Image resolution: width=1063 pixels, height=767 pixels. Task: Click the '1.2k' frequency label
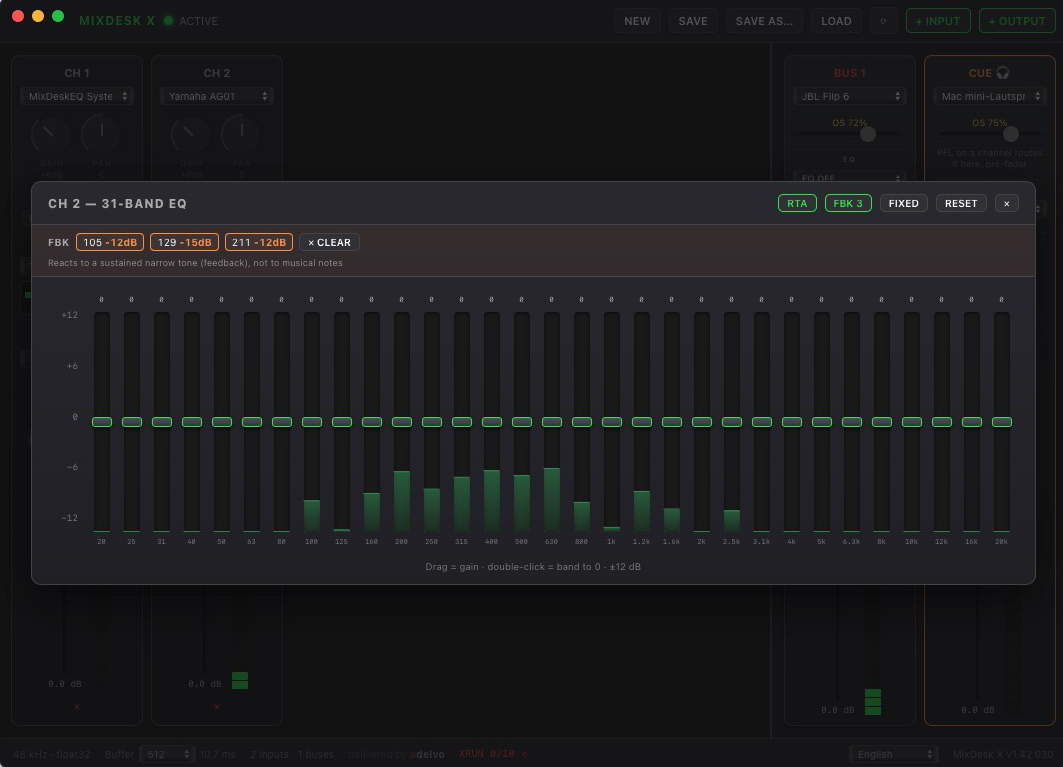click(x=641, y=542)
